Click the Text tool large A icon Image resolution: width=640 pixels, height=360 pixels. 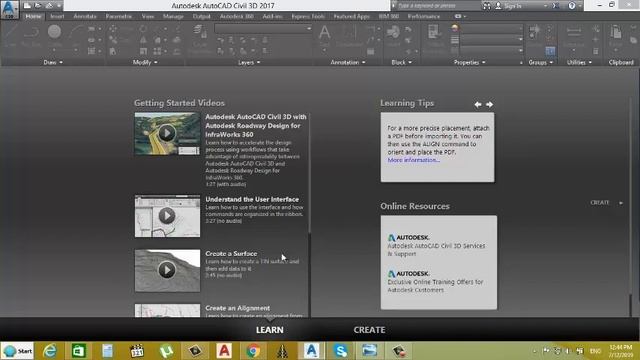pos(324,33)
